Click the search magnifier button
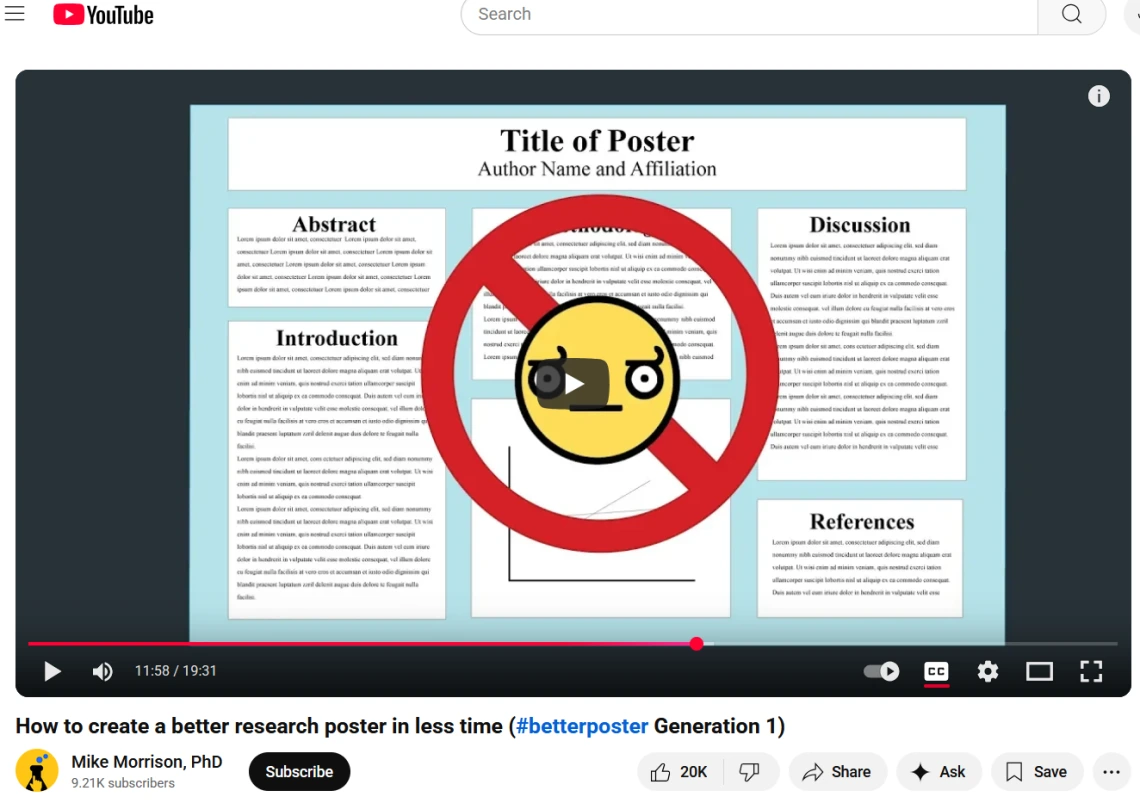Image resolution: width=1140 pixels, height=803 pixels. coord(1071,15)
